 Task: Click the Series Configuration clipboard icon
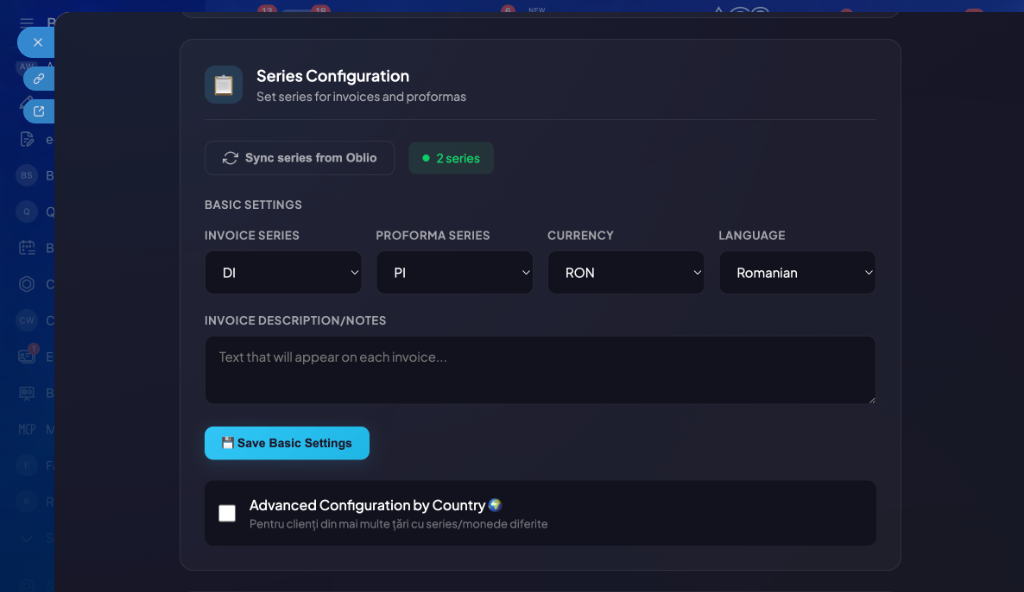[x=223, y=85]
